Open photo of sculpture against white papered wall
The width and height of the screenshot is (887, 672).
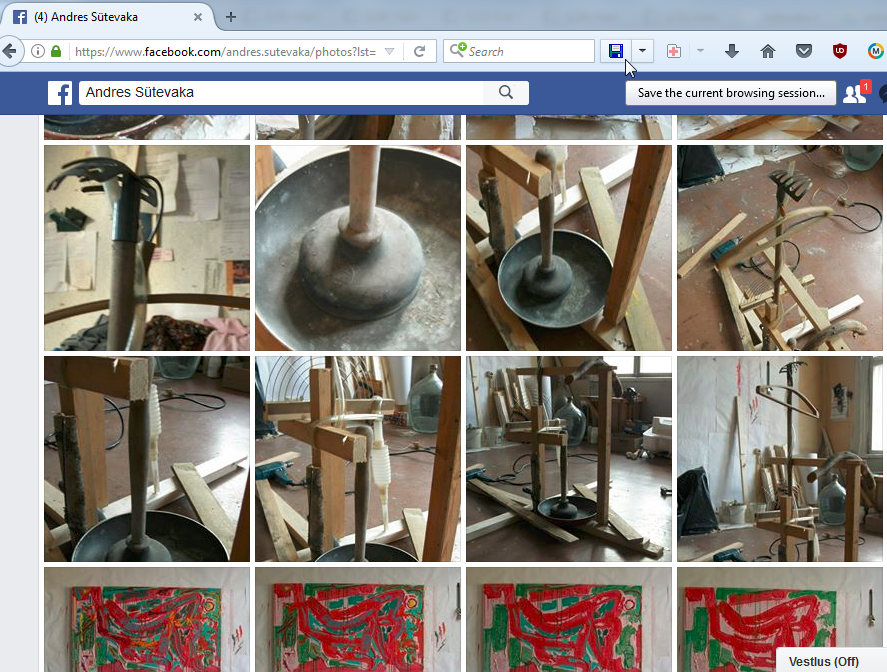tap(780, 459)
